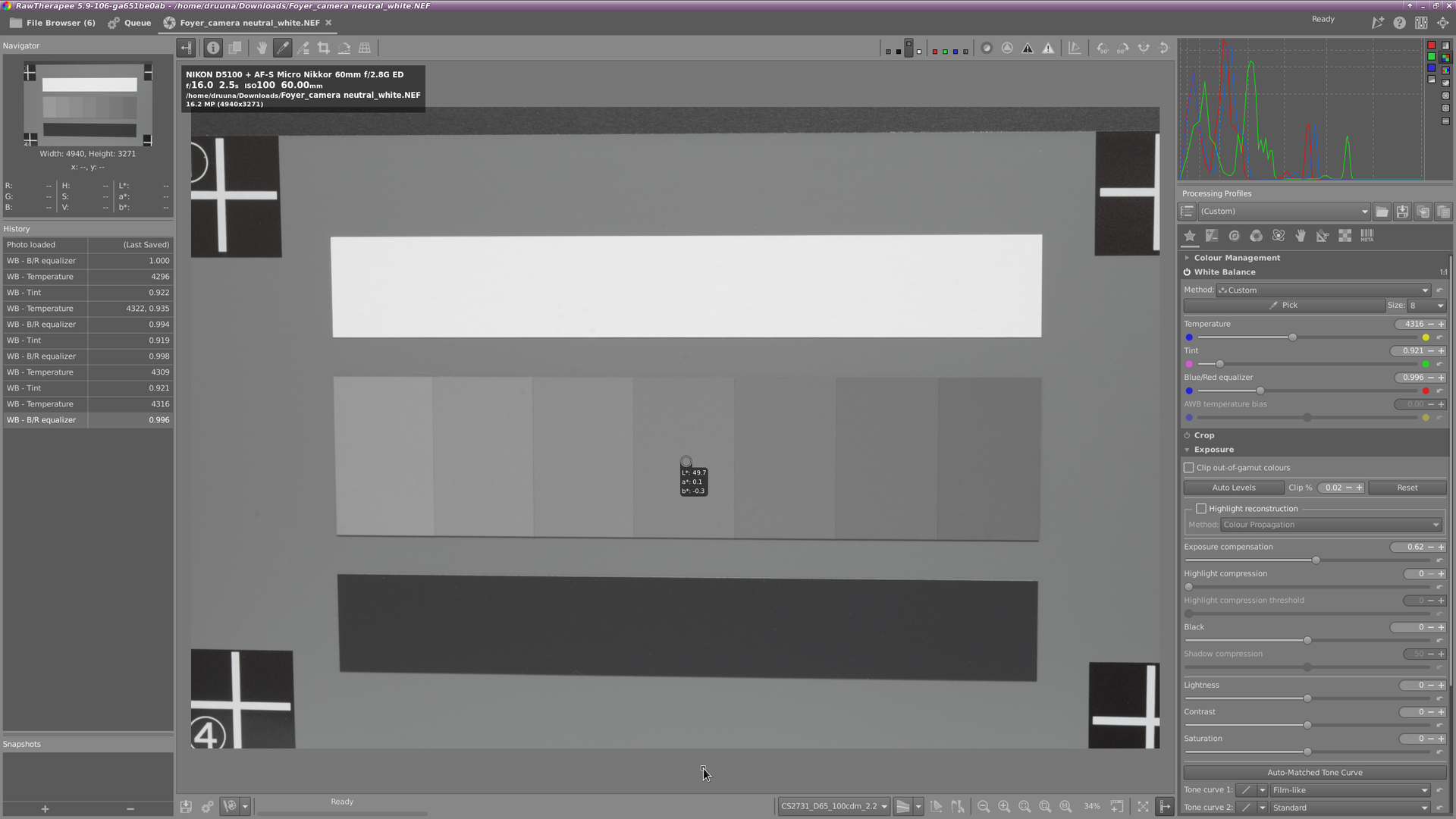The width and height of the screenshot is (1456, 819).
Task: Activate the Crop selection tool
Action: click(x=324, y=48)
